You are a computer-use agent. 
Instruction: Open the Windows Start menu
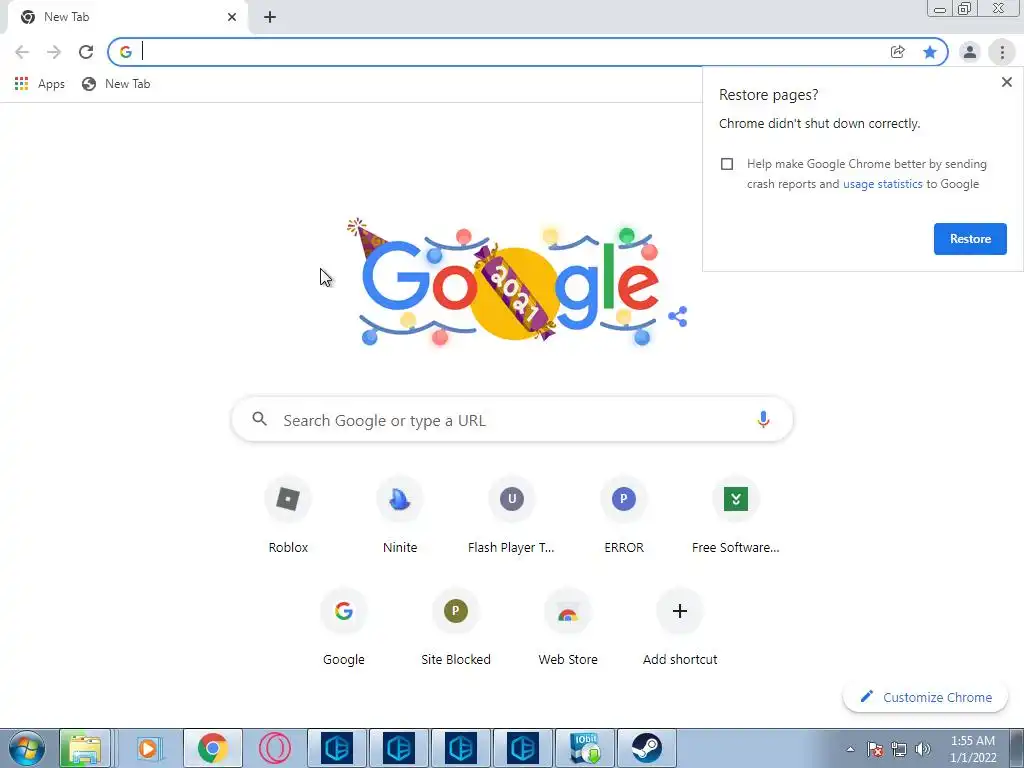(27, 748)
